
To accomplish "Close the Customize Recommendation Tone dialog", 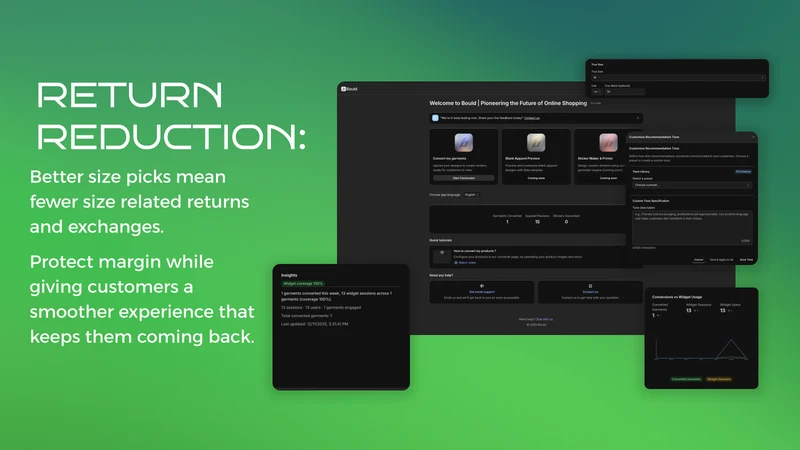I will coord(753,137).
